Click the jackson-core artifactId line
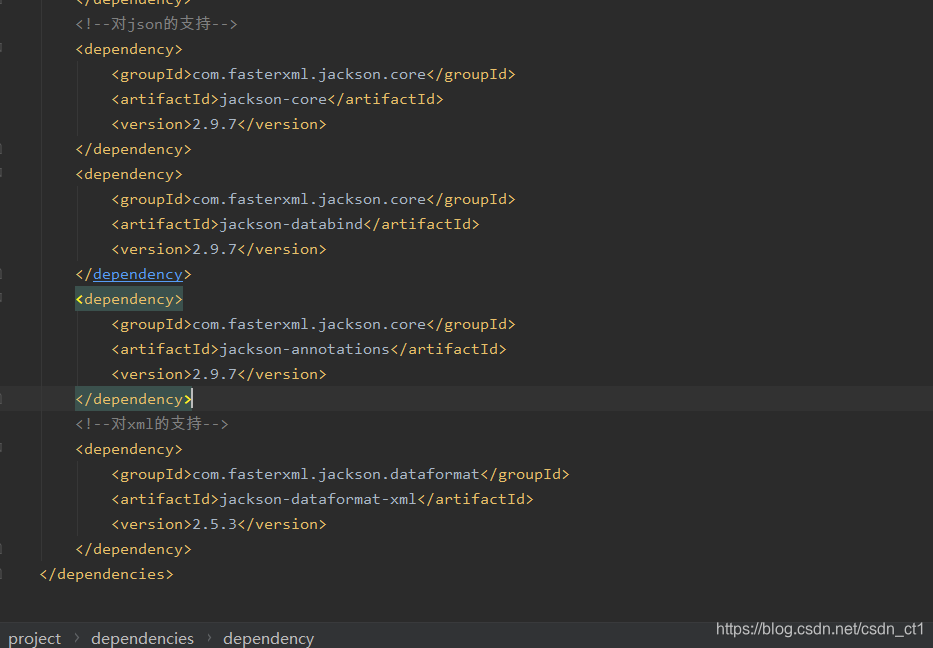This screenshot has width=933, height=648. click(277, 99)
